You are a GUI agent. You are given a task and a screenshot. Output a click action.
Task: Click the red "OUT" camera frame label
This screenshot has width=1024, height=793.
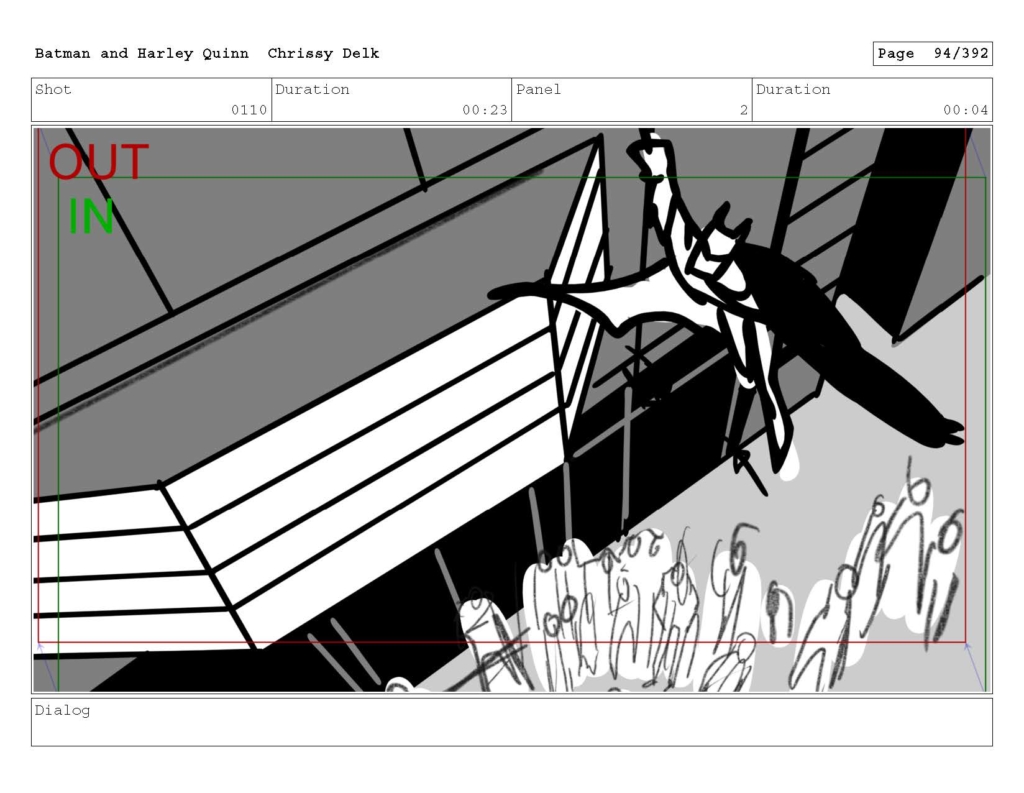coord(99,162)
